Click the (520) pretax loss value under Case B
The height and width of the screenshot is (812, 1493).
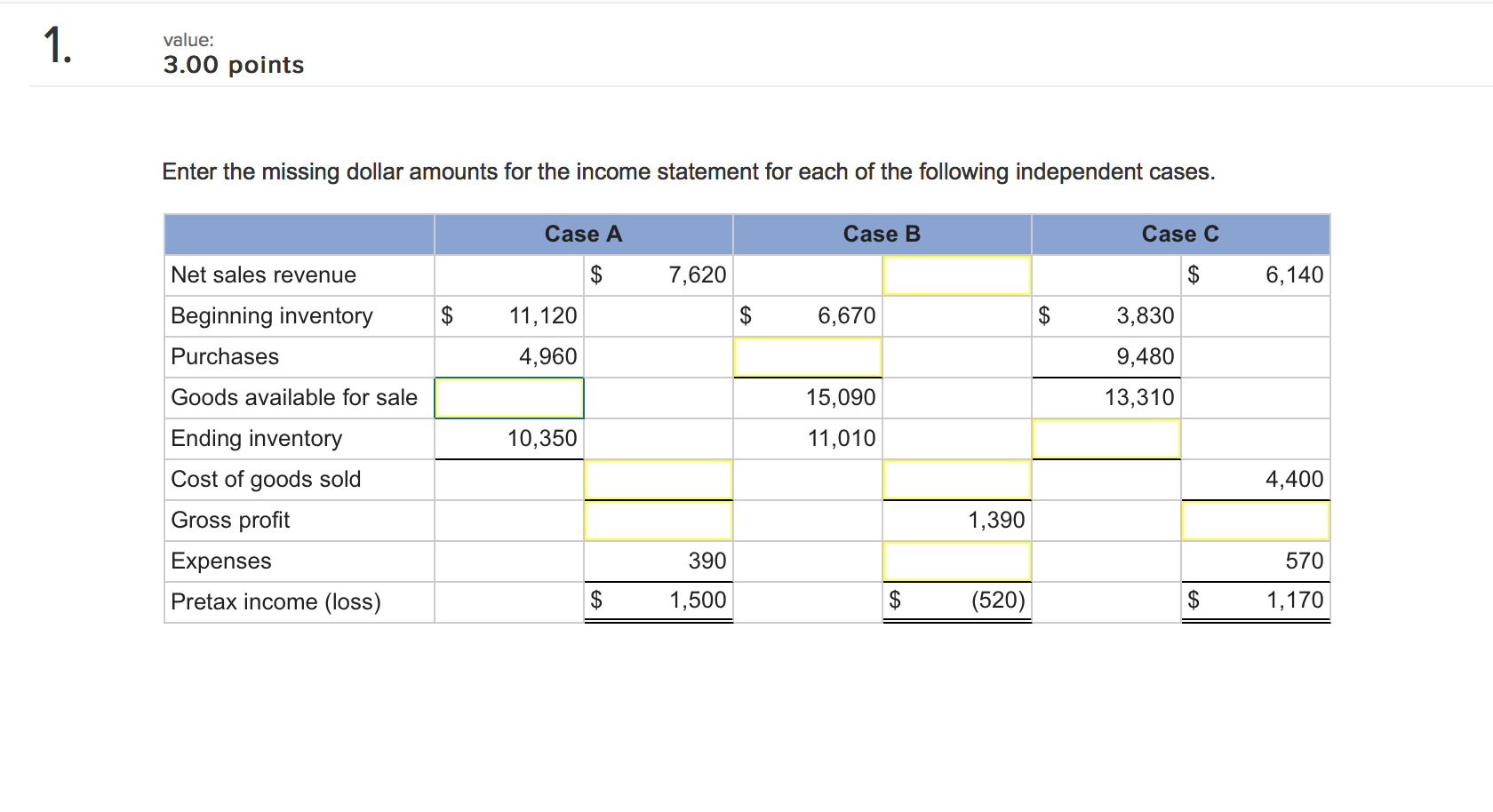997,600
